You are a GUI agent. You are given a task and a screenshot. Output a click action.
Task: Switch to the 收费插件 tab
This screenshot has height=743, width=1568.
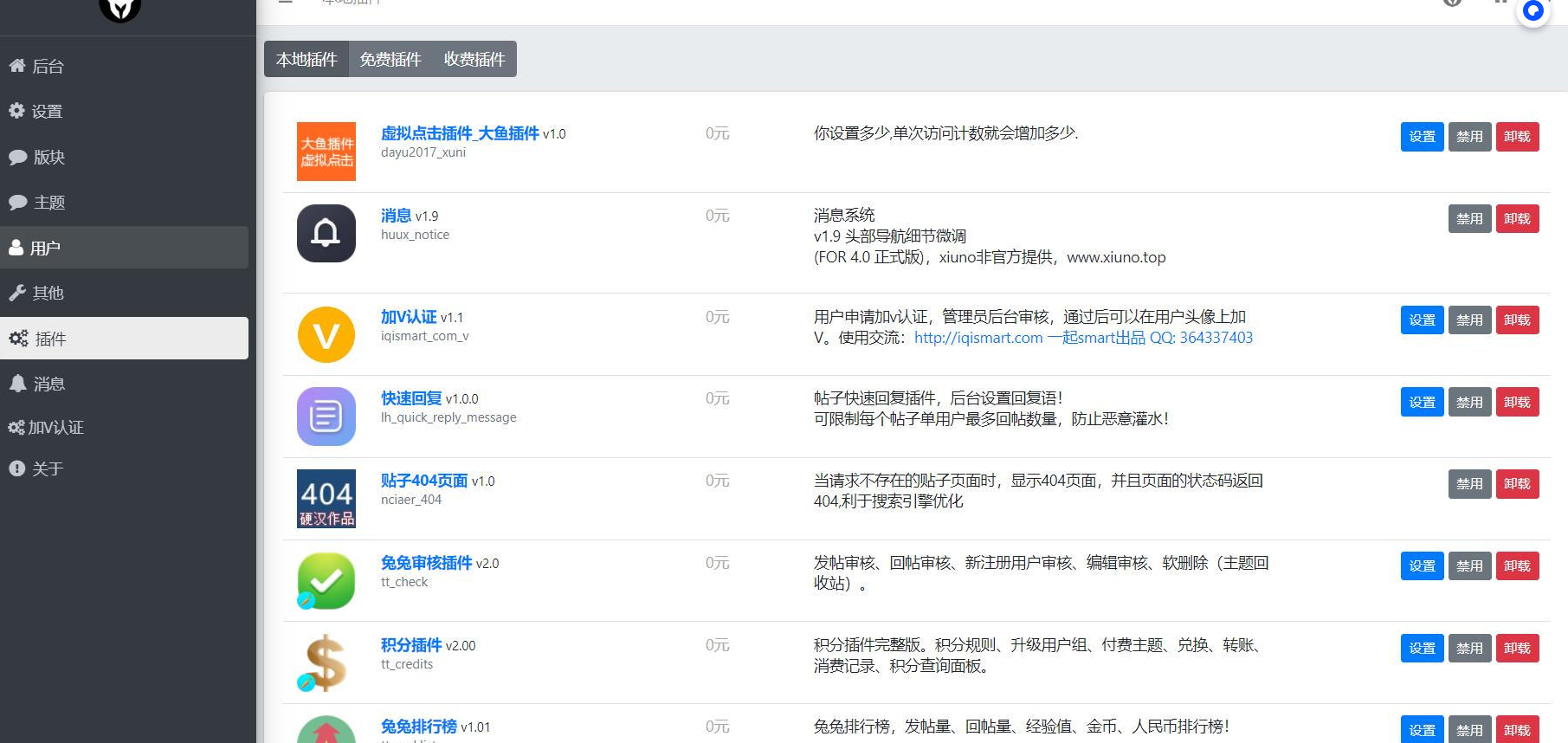tap(474, 59)
